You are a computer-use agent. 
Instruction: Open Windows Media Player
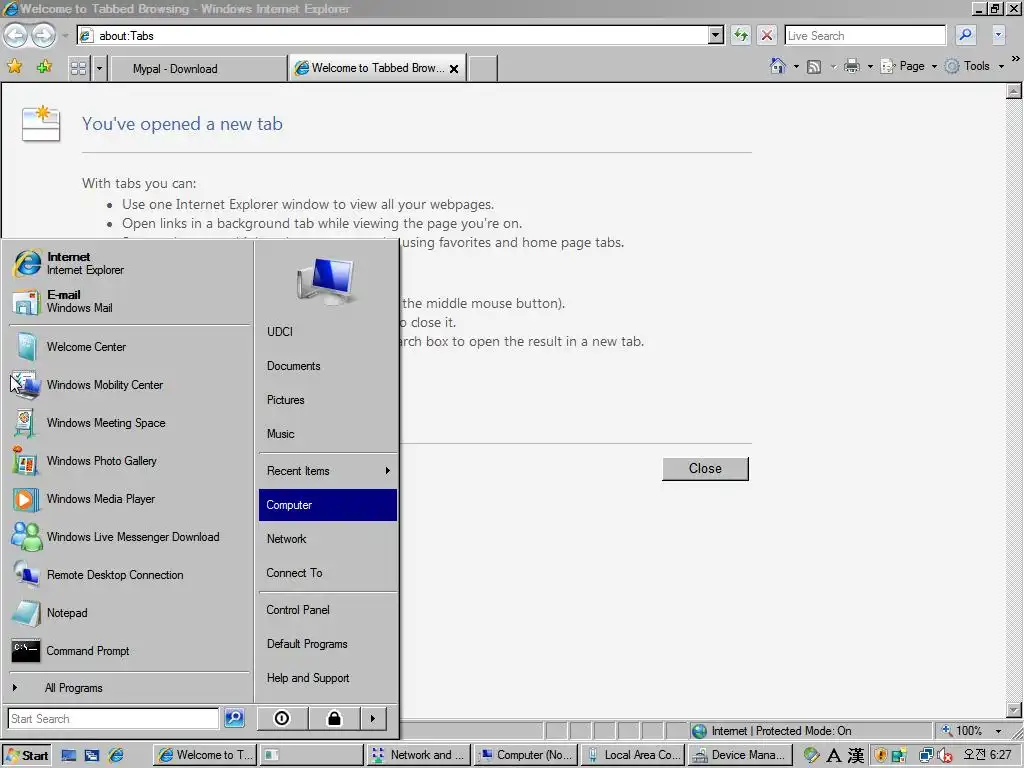[x=129, y=498]
